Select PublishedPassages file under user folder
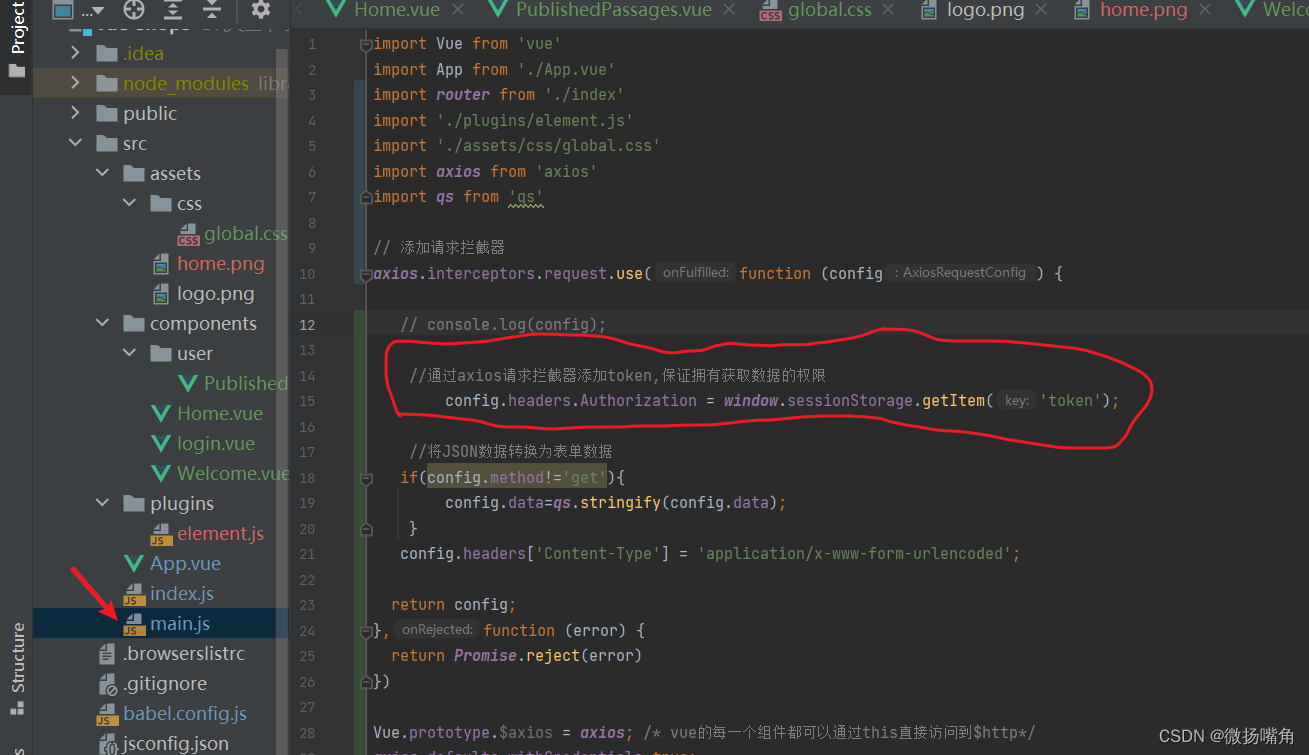This screenshot has height=755, width=1309. tap(246, 383)
